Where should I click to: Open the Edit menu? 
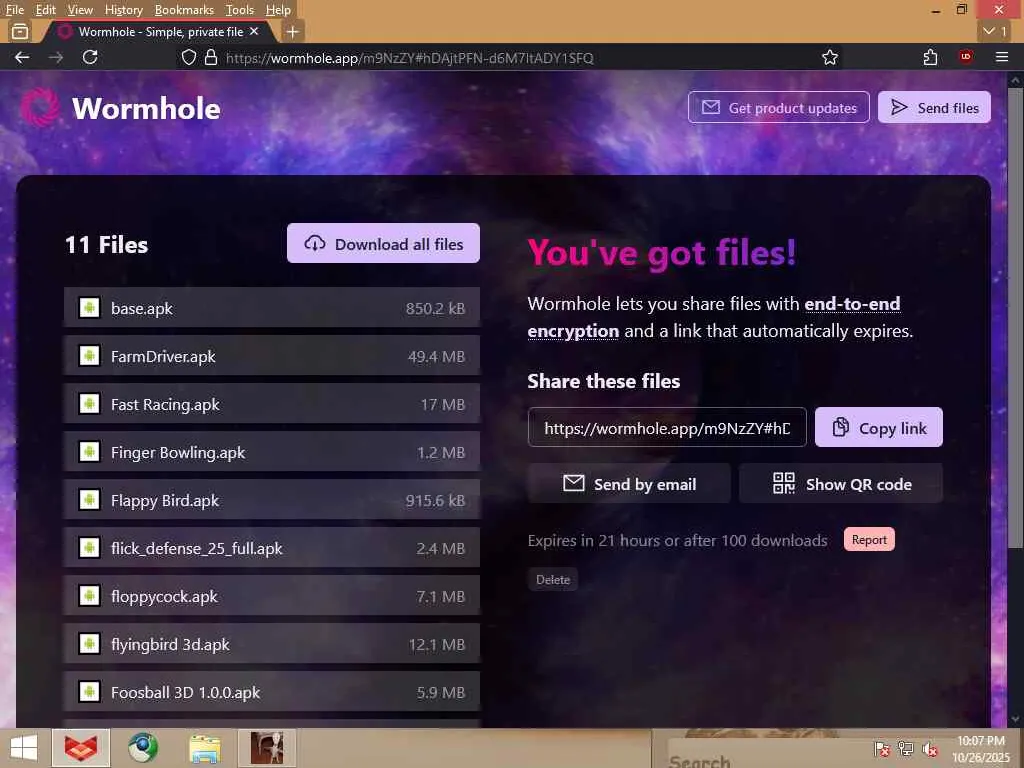(46, 10)
